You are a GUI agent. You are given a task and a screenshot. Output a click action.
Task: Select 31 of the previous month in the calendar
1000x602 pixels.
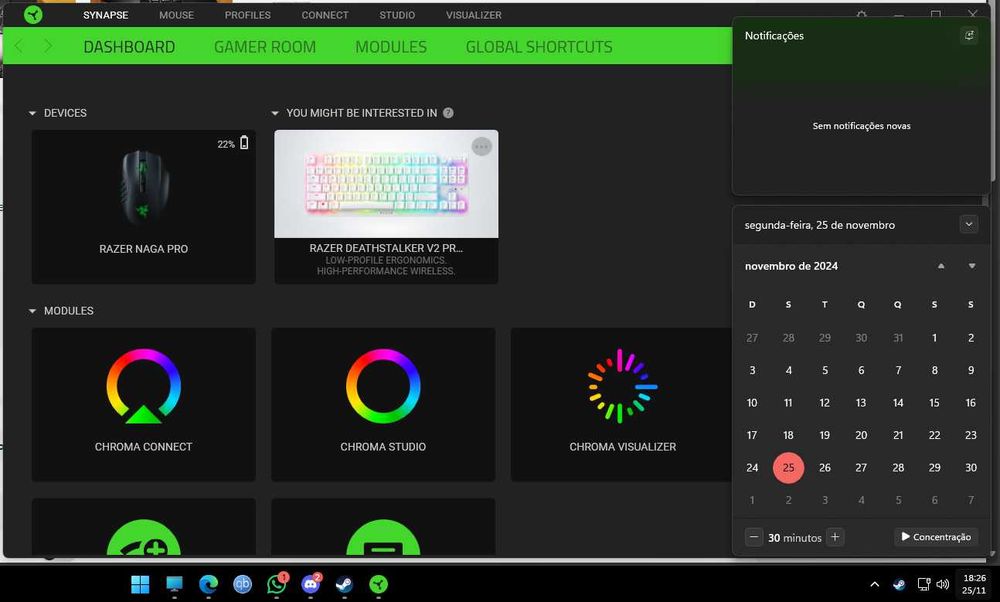898,337
